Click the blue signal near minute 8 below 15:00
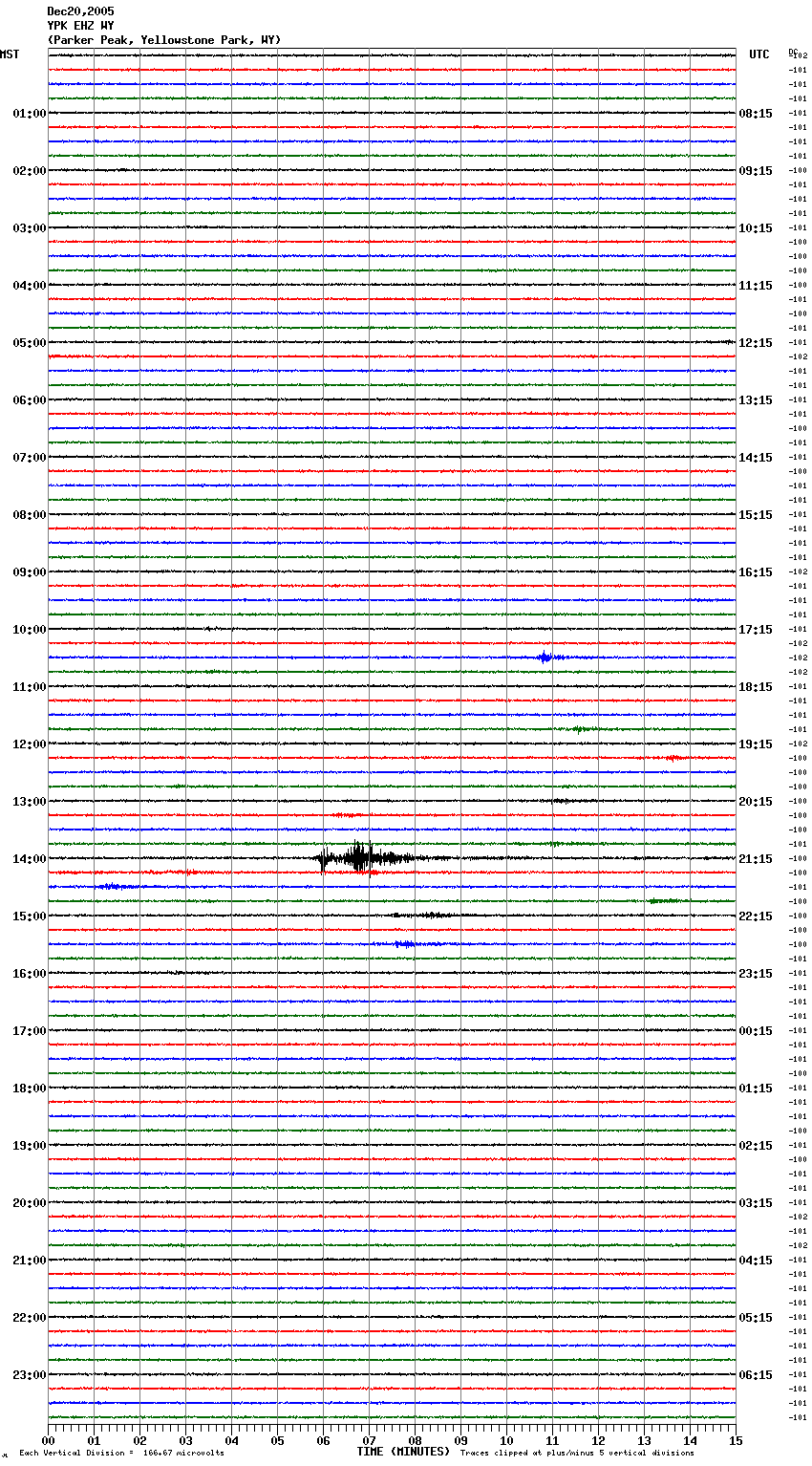This screenshot has height=1466, width=812. 406,944
